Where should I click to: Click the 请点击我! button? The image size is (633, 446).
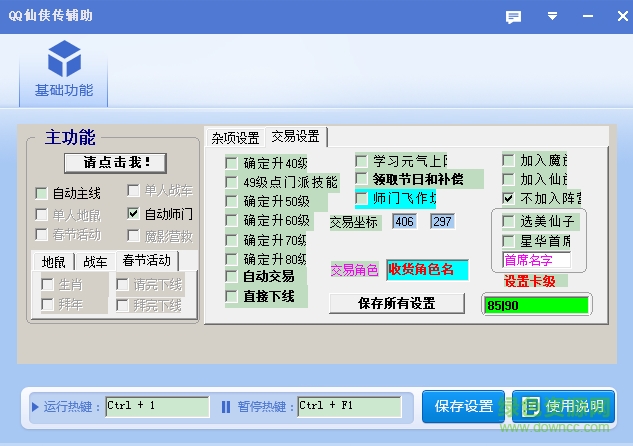(115, 163)
